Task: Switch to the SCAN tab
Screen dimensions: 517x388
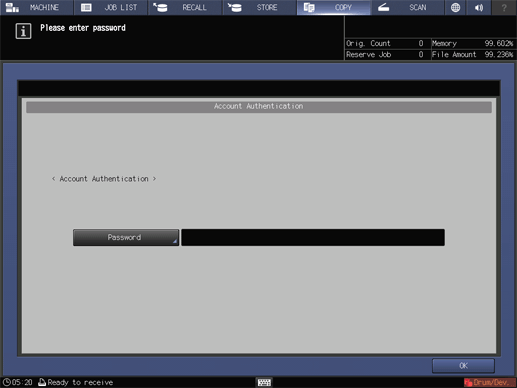Action: pos(407,7)
